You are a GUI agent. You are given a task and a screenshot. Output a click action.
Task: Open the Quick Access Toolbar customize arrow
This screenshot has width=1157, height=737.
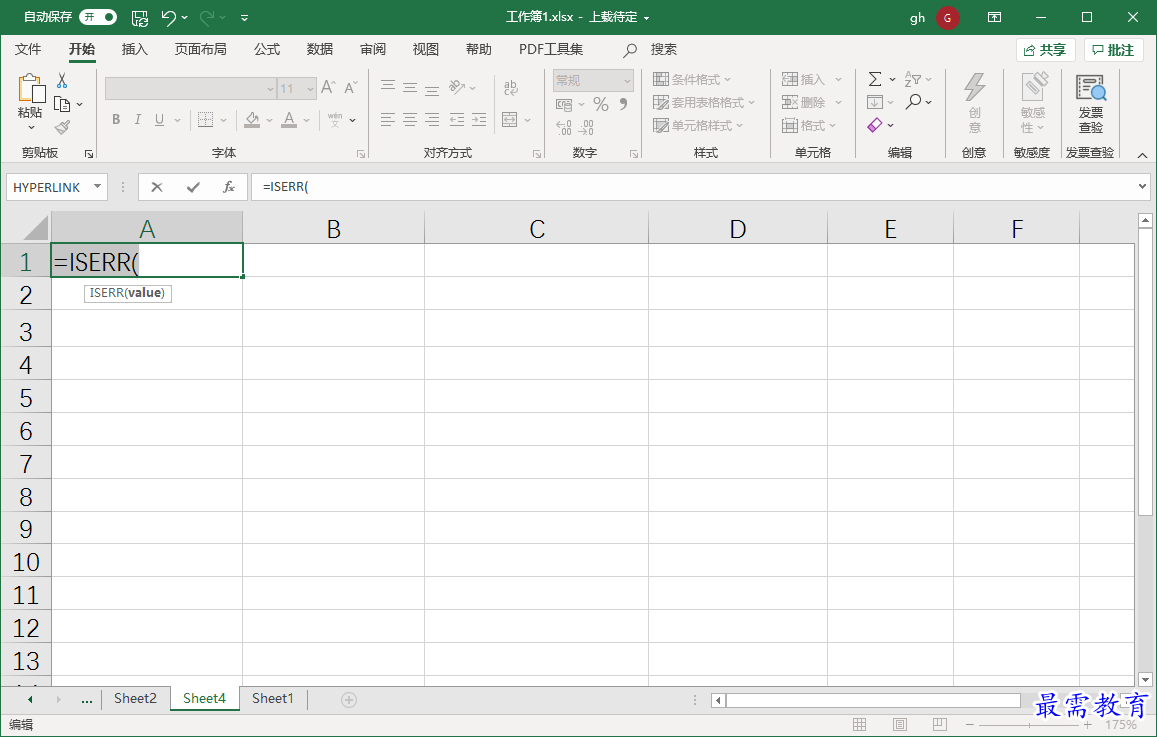tap(244, 18)
